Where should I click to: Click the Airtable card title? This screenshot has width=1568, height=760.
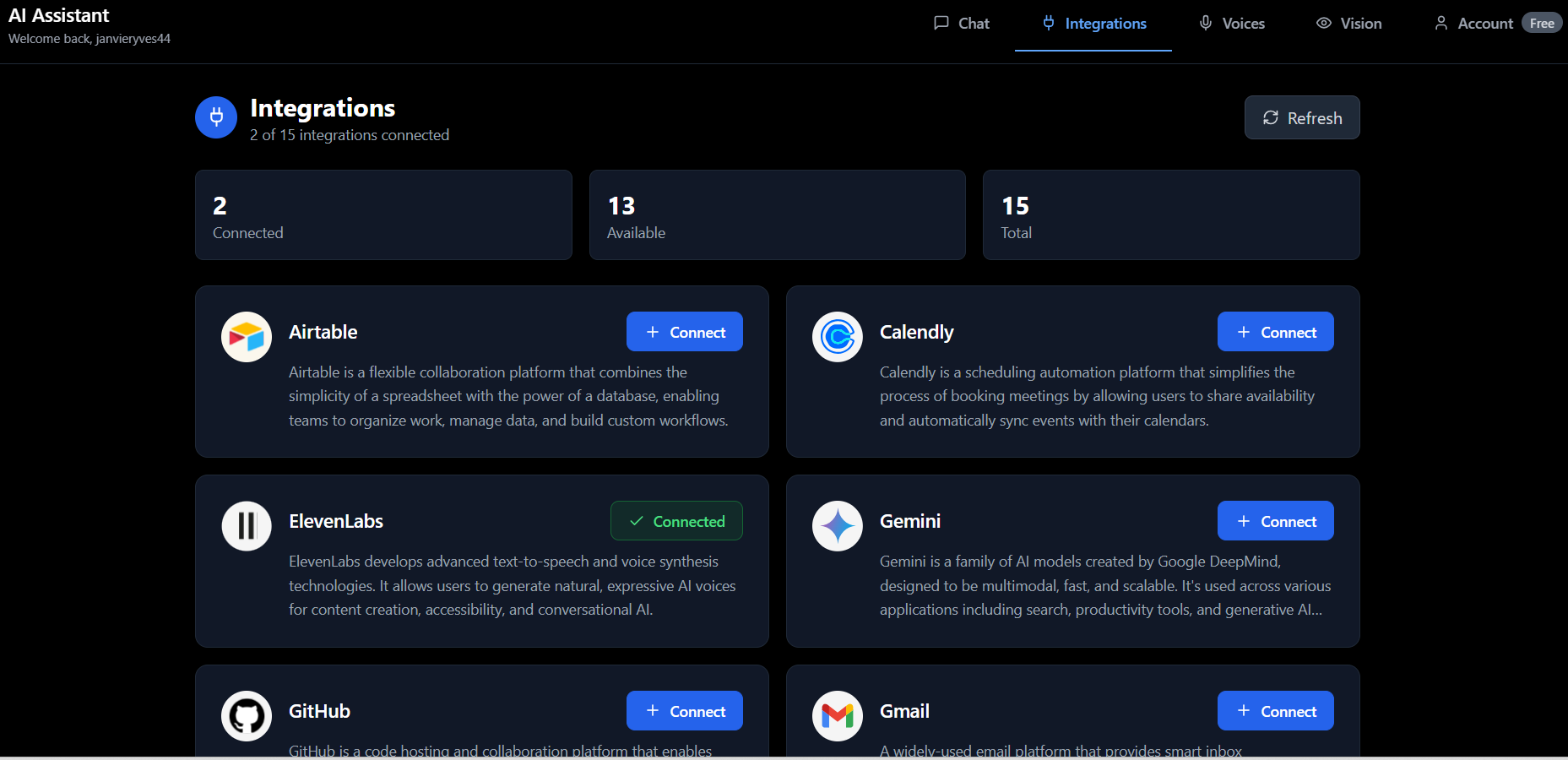click(x=323, y=332)
